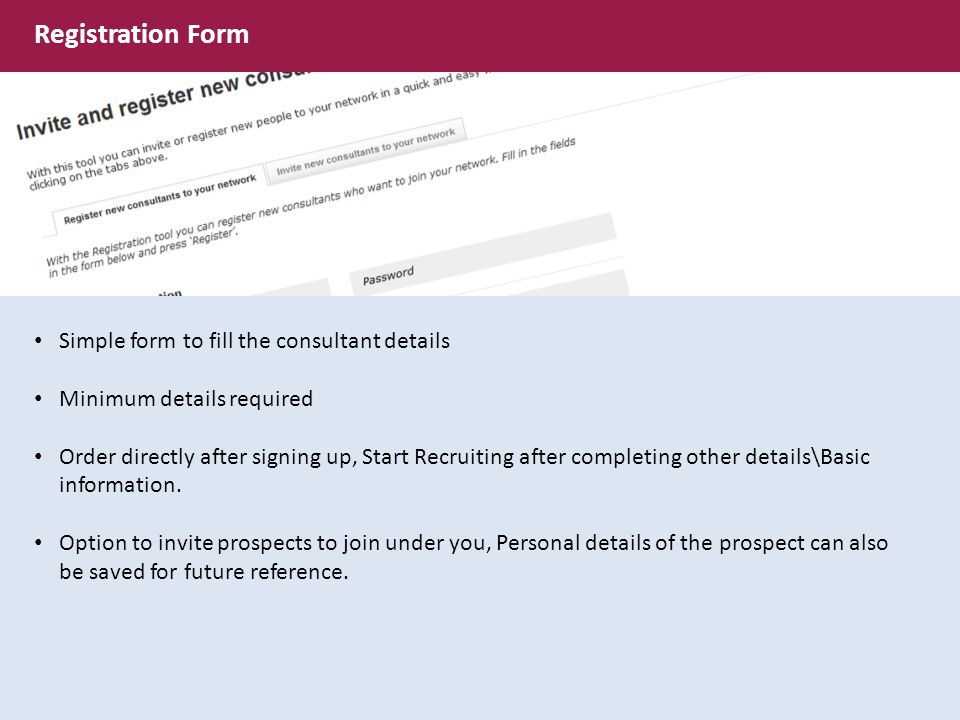
Task: Click bullet marker before "Option to invite"
Action: pos(39,543)
